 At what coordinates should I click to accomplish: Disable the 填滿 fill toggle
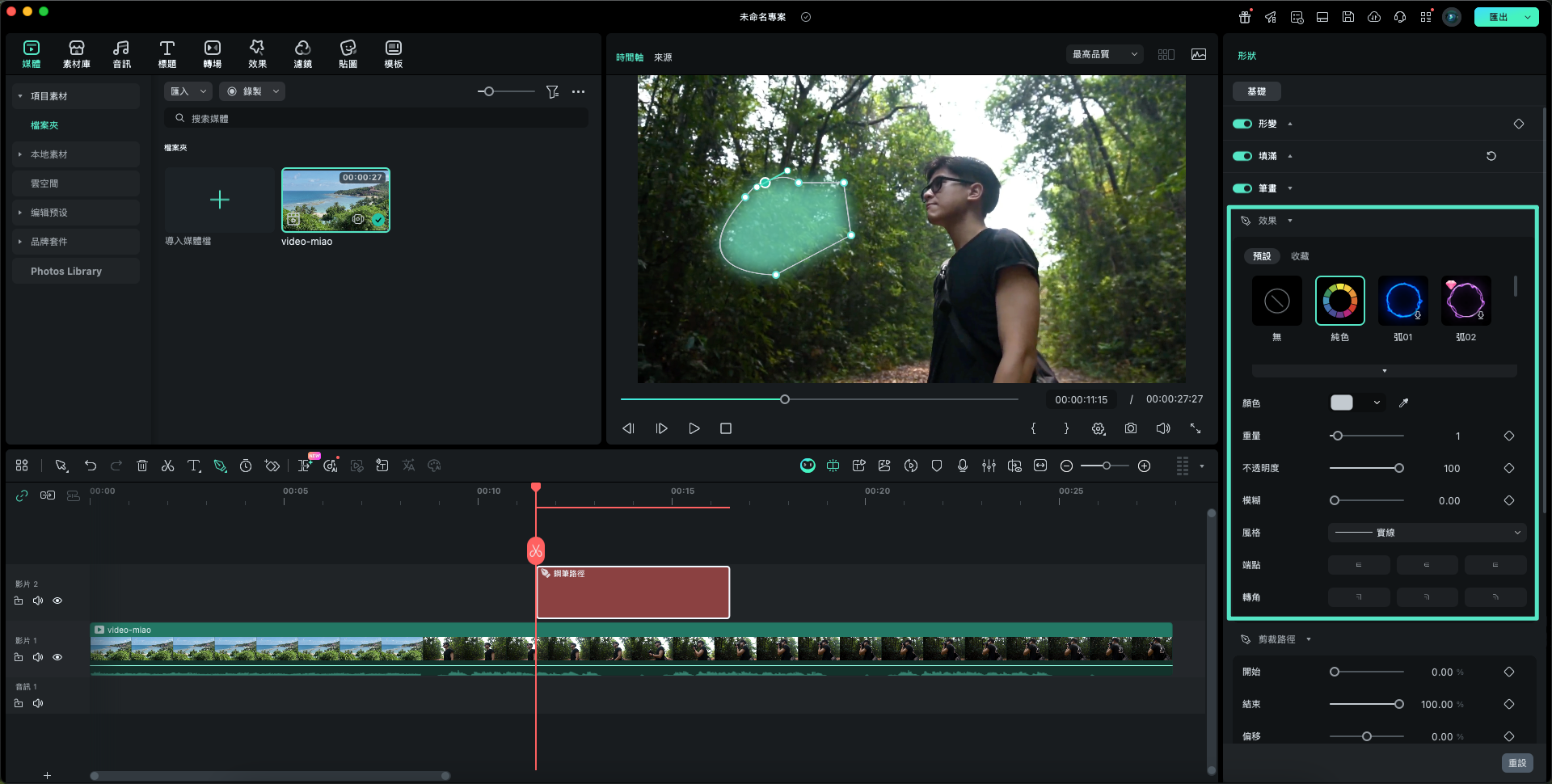pyautogui.click(x=1242, y=156)
